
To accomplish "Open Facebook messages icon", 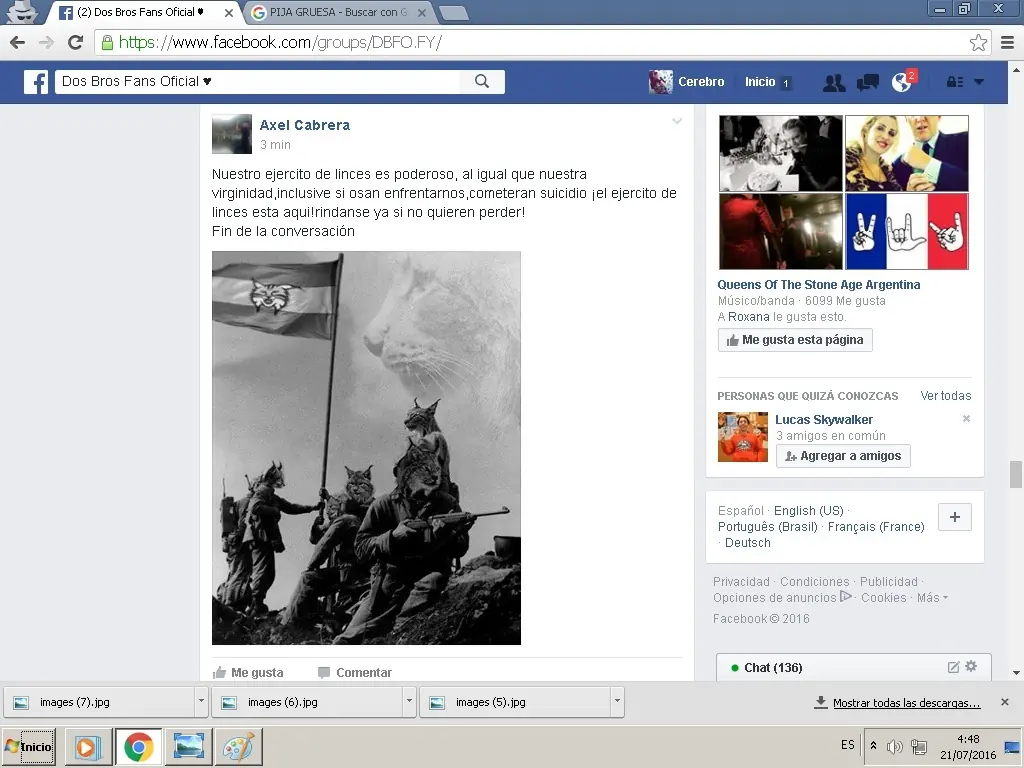I will [867, 82].
